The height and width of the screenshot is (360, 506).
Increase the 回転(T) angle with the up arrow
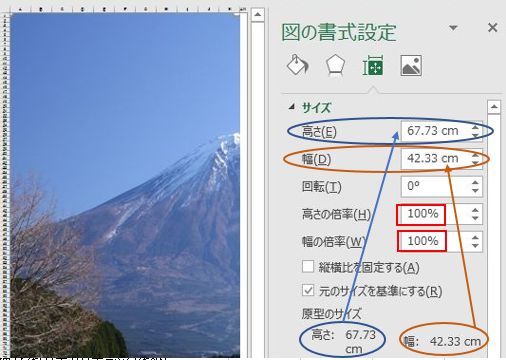point(476,182)
